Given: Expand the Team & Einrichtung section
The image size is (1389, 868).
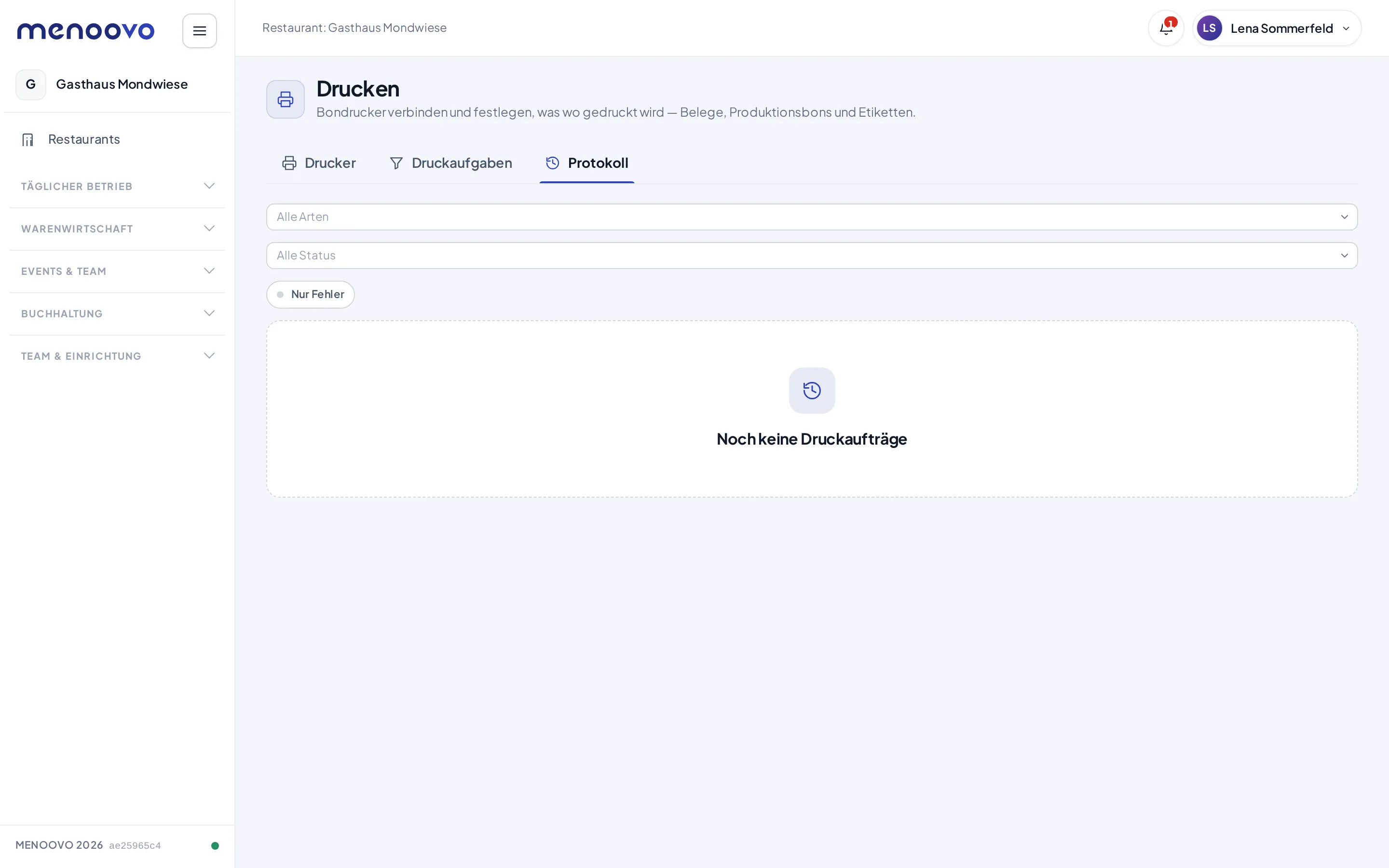Looking at the screenshot, I should click(117, 356).
